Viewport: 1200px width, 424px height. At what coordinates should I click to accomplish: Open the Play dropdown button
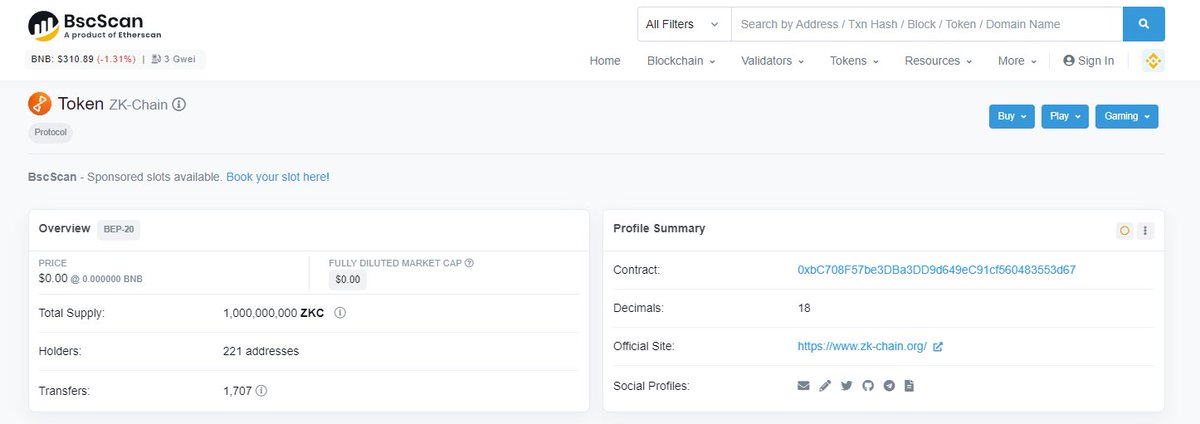point(1065,116)
